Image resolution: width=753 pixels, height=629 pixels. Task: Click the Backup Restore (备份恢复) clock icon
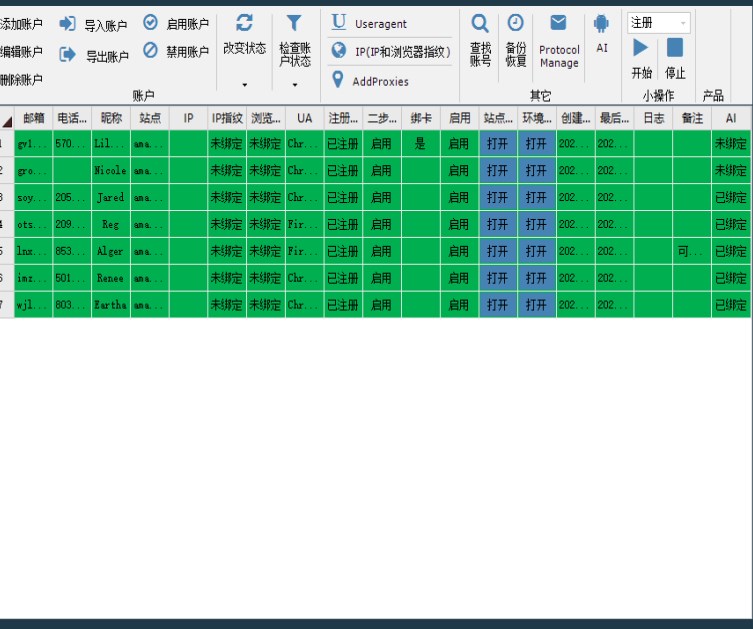point(516,23)
